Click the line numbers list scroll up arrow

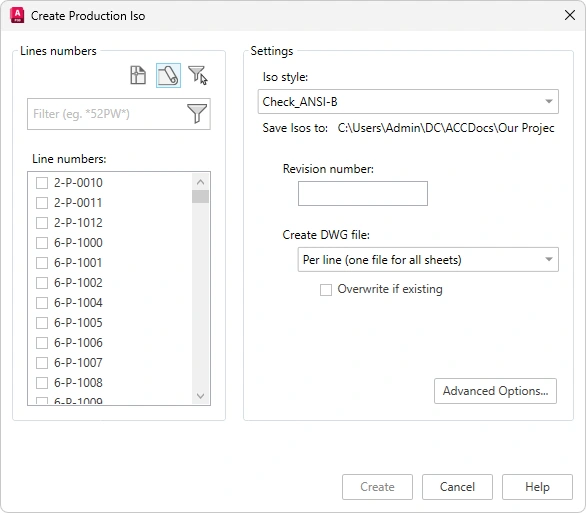pos(200,182)
